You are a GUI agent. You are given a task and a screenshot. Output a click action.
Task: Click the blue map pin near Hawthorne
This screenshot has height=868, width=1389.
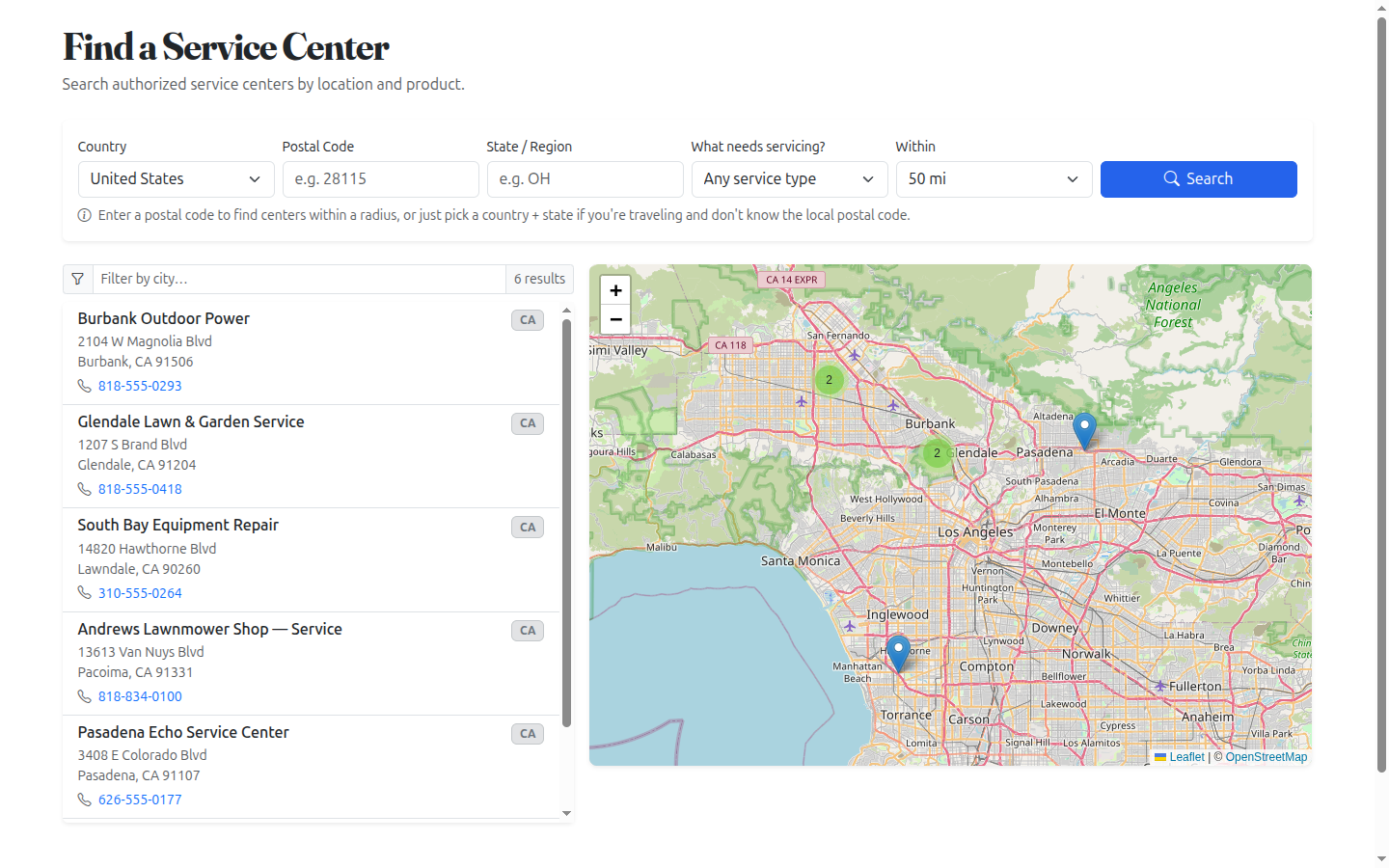[898, 653]
